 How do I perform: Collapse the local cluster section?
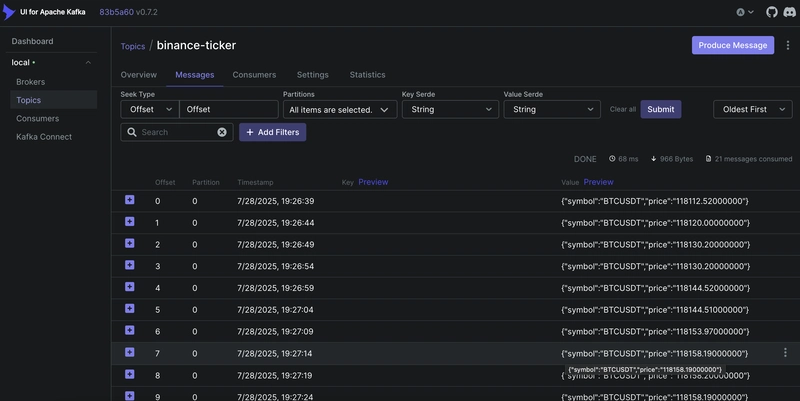88,62
